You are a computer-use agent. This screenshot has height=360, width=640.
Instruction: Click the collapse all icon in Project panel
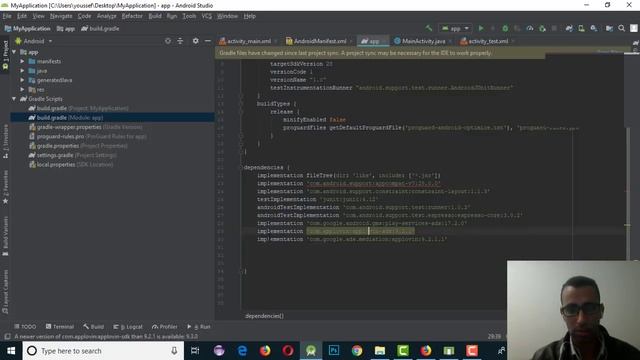180,41
